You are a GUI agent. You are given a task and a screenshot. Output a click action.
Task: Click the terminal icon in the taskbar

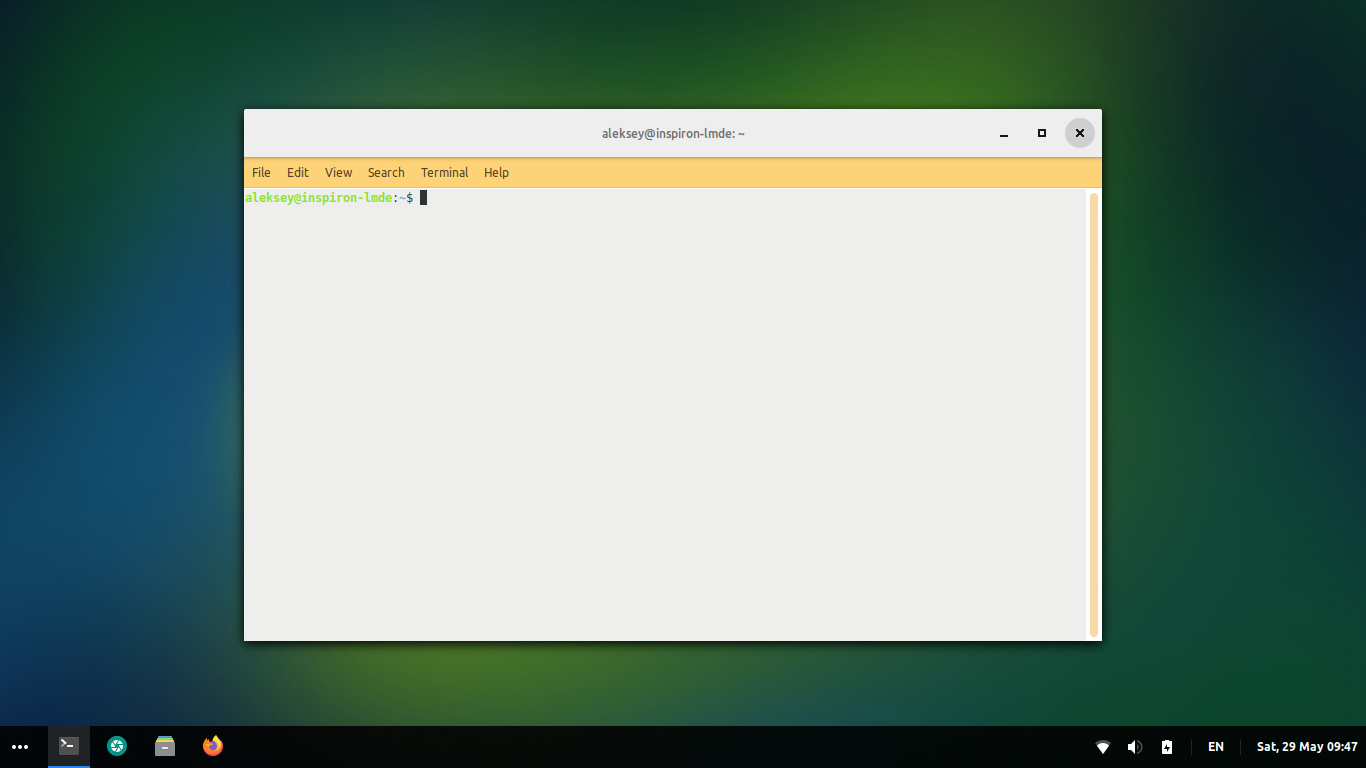69,746
